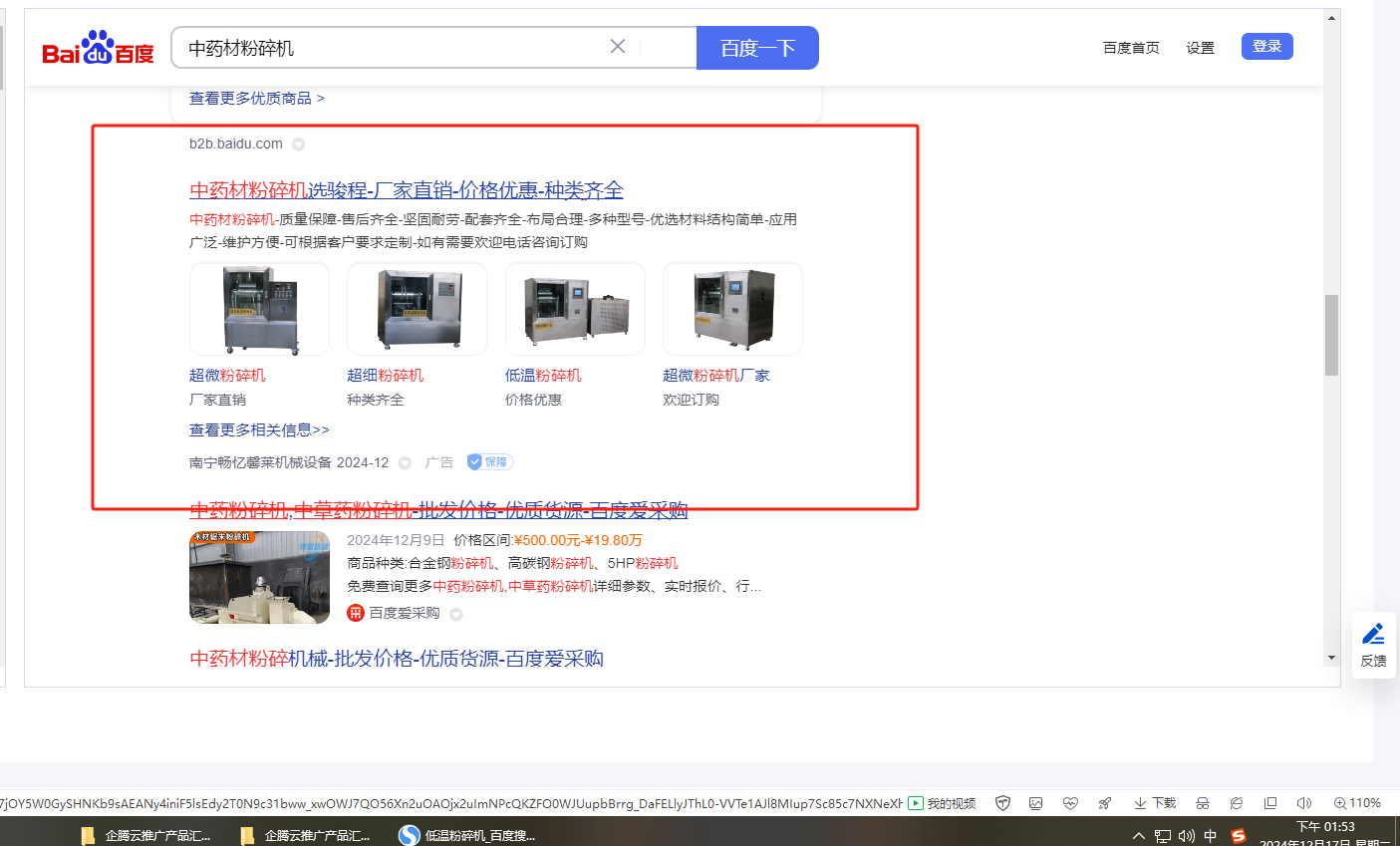Clear the search box with the X icon
This screenshot has width=1400, height=846.
click(x=618, y=47)
